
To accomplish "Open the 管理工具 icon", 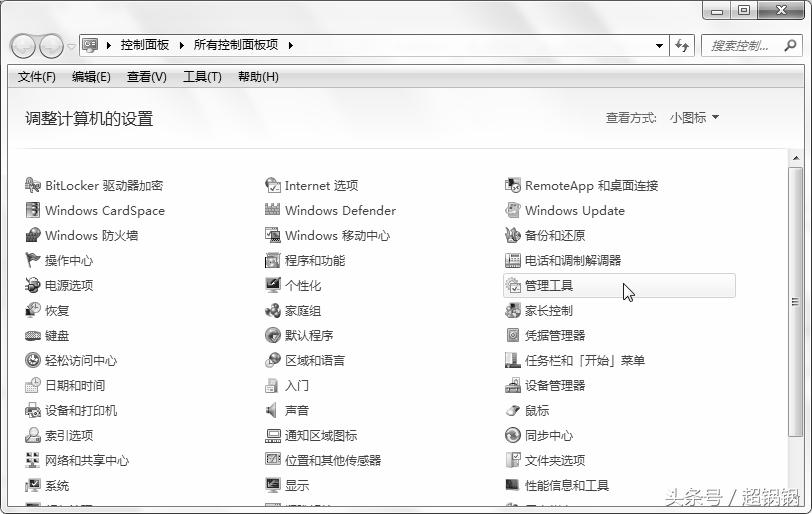I will (x=513, y=285).
